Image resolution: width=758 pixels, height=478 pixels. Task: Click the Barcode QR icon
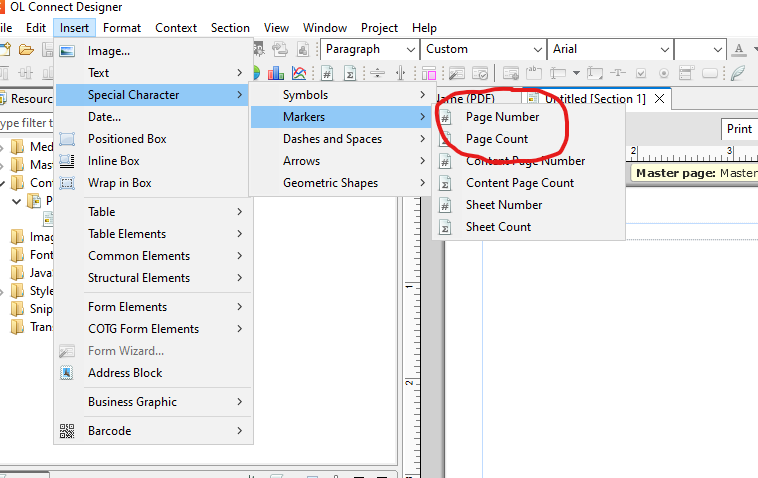(68, 431)
